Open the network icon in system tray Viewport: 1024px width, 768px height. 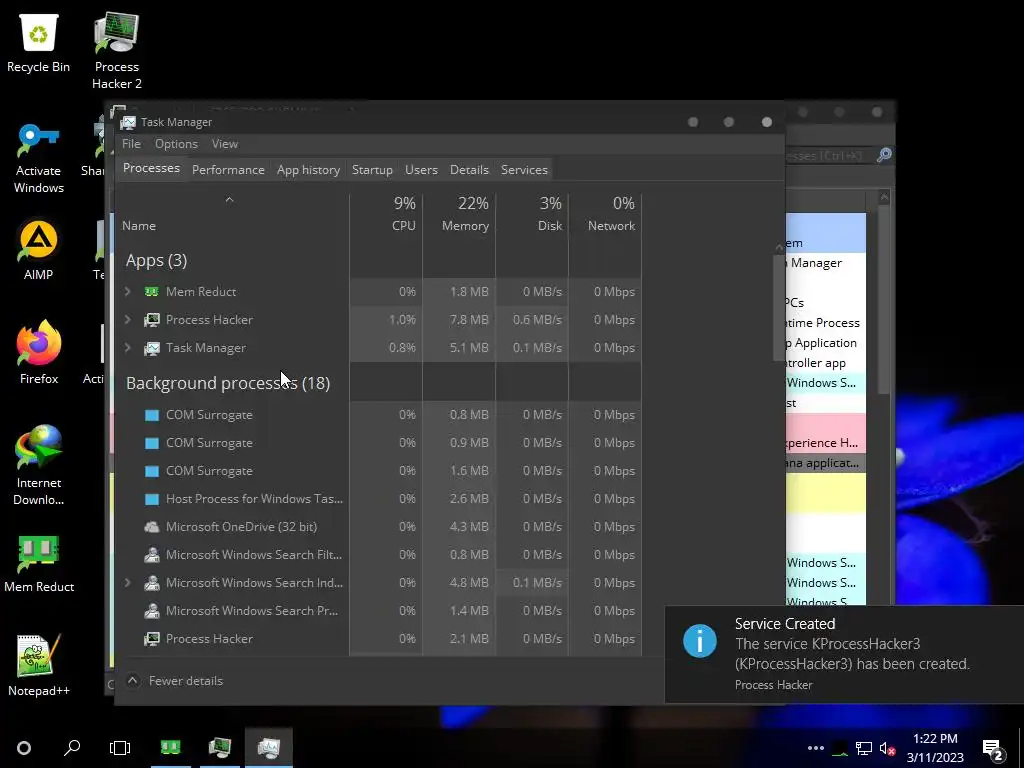pyautogui.click(x=864, y=748)
